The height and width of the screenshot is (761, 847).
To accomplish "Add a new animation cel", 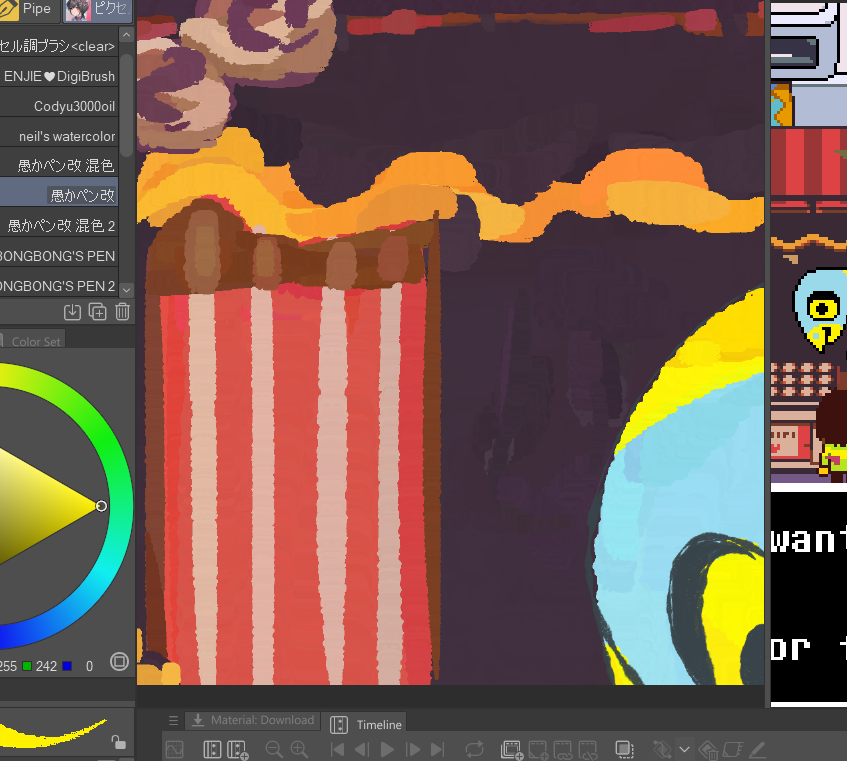I will coord(538,749).
